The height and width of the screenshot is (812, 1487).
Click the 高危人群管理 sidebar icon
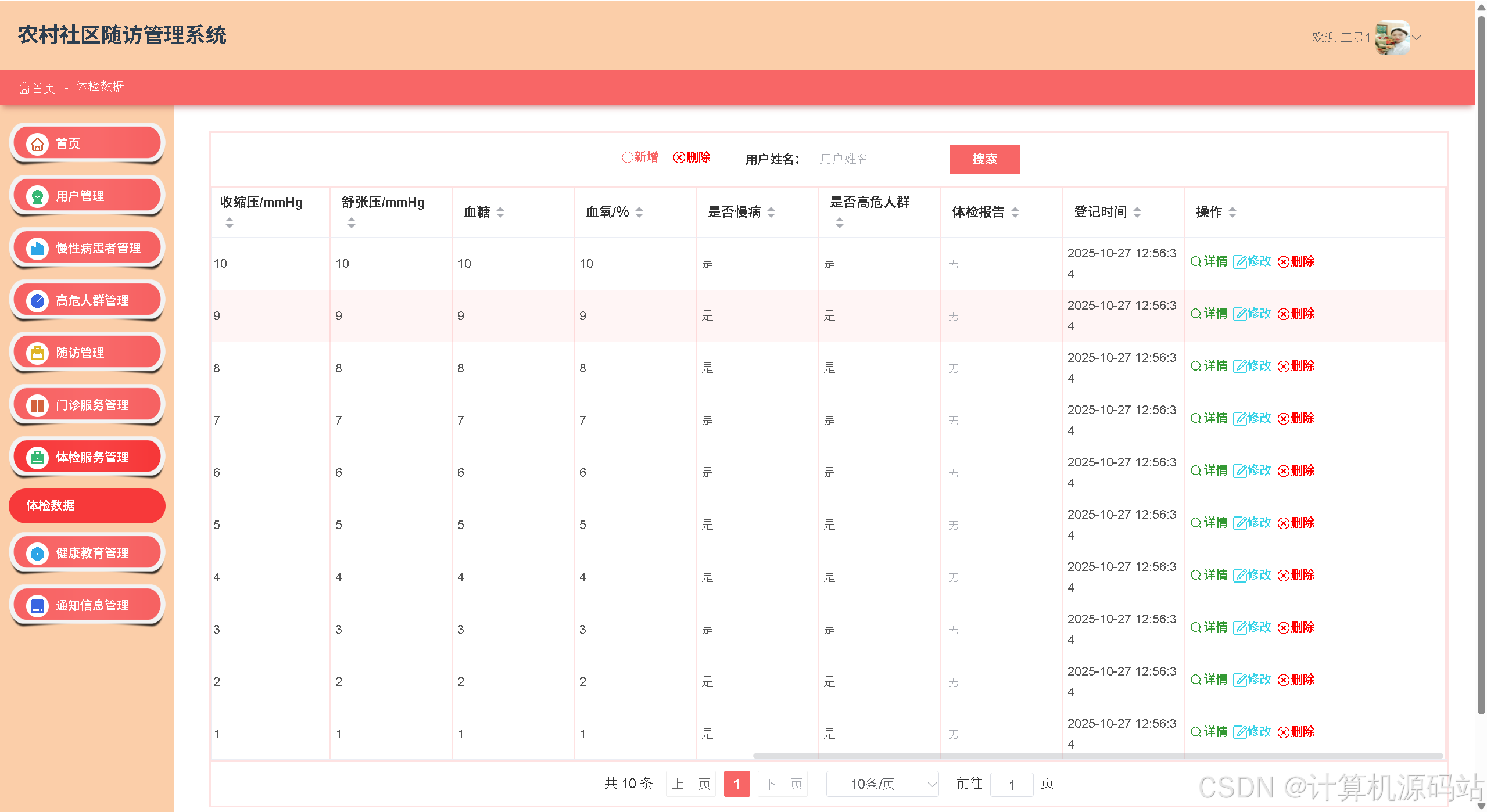[37, 300]
